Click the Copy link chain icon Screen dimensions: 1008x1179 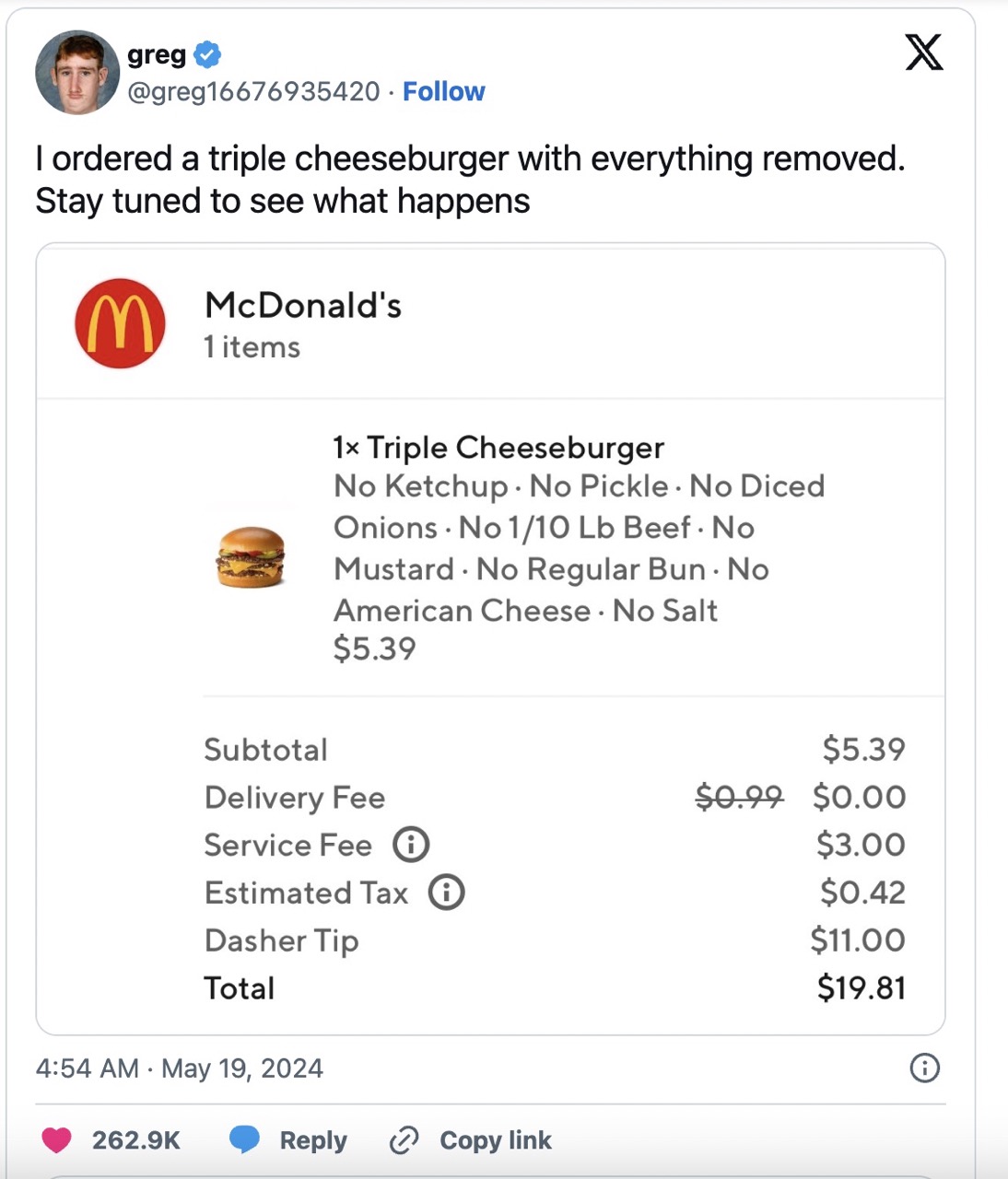[x=404, y=1140]
